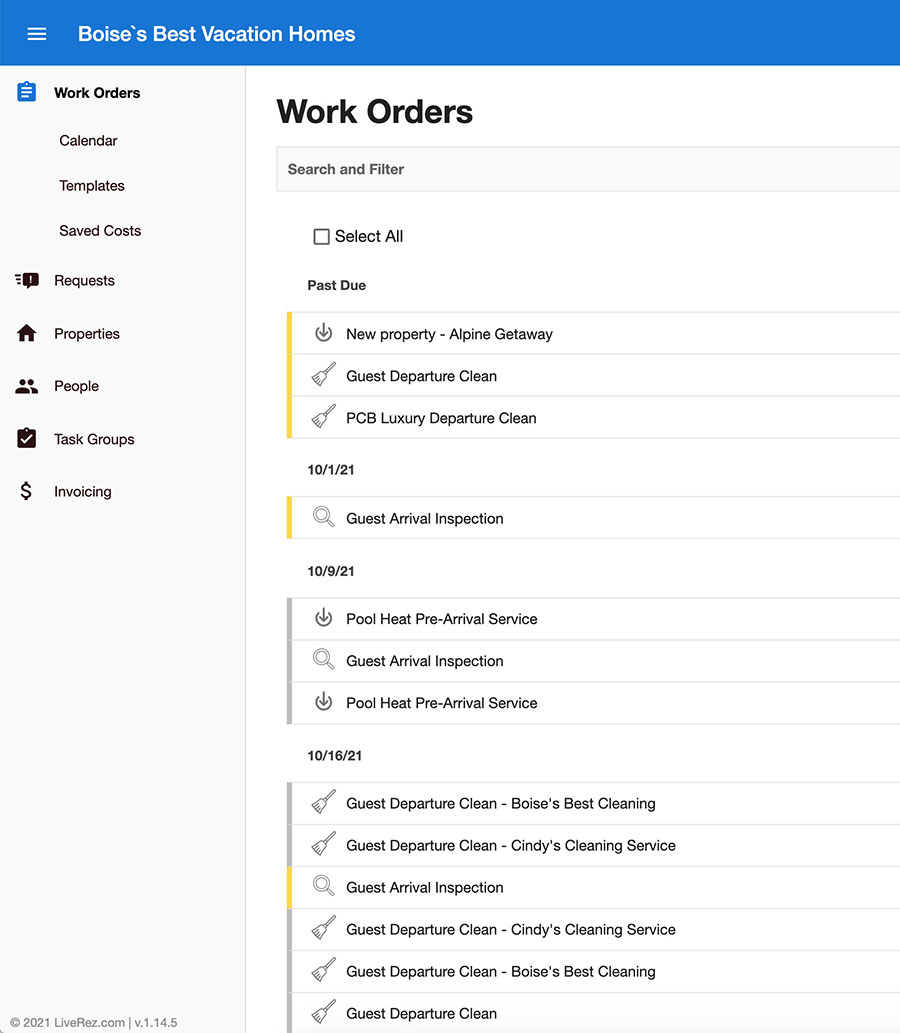Click the Search and Filter field
Screen dimensions: 900x1033
click(588, 169)
